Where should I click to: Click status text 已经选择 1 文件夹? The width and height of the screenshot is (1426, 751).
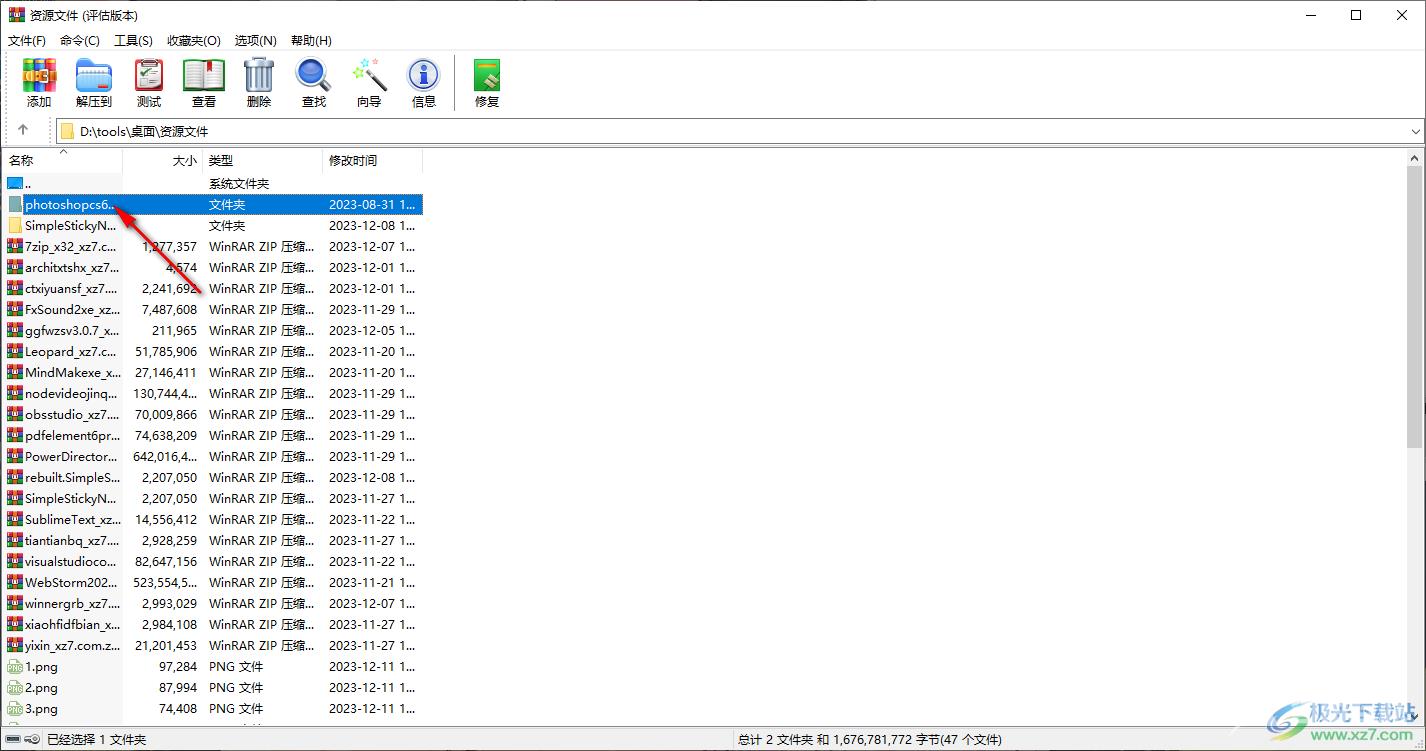point(97,739)
